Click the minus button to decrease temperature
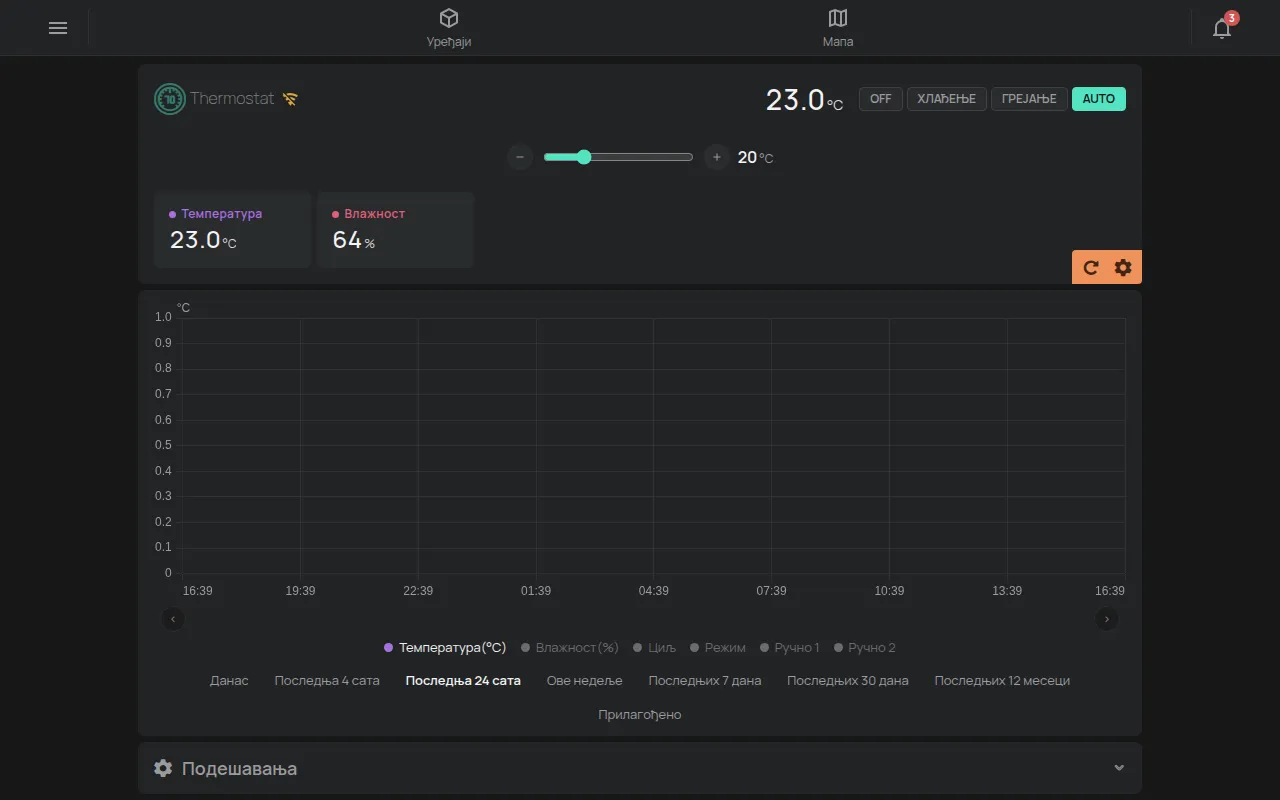 (x=520, y=157)
